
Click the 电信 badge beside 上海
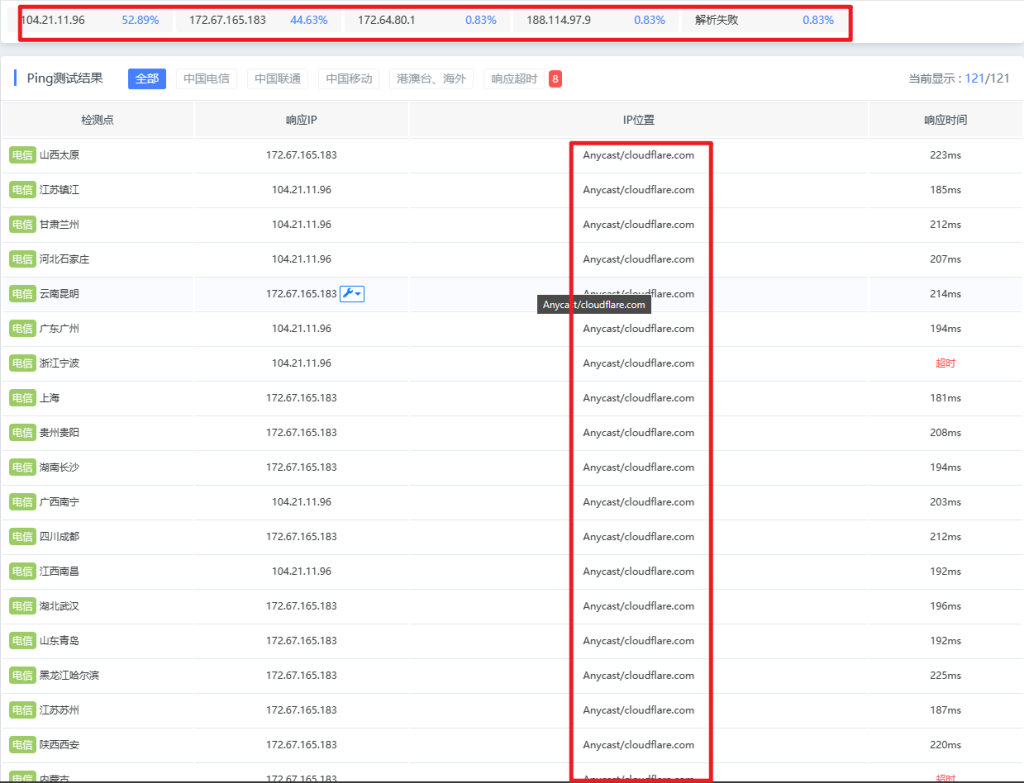click(x=22, y=398)
